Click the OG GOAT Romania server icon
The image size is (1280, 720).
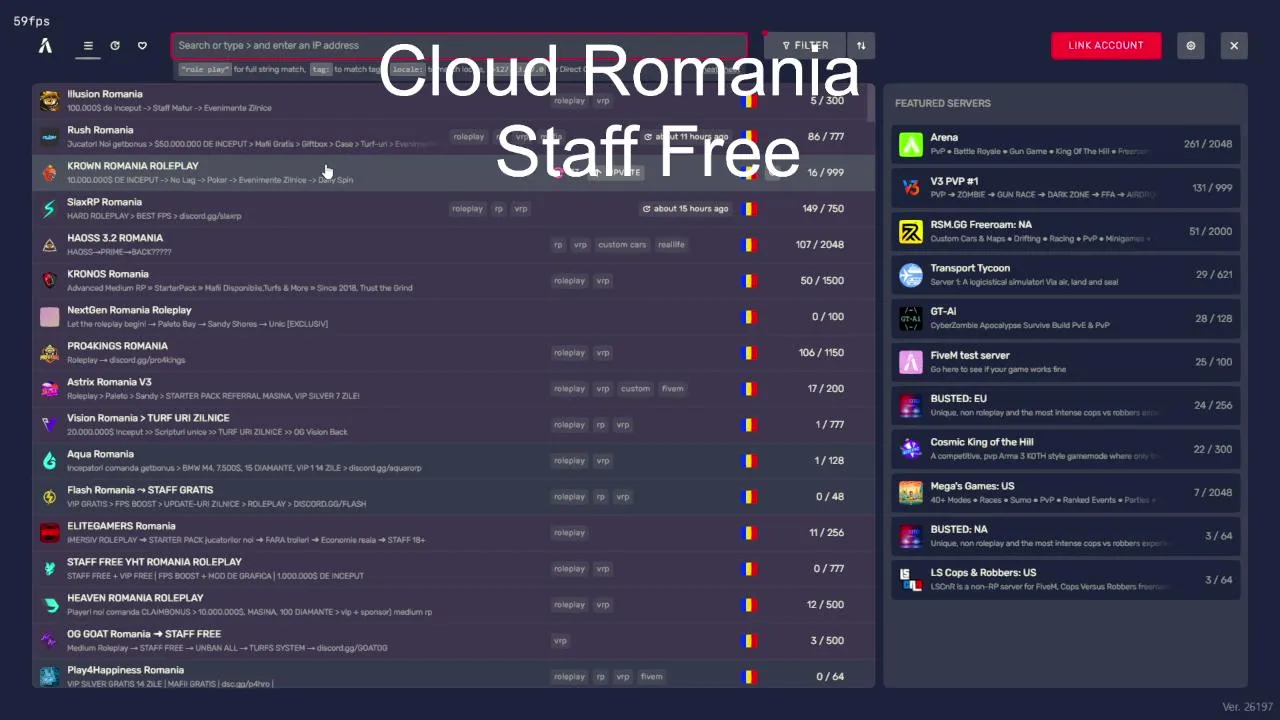pos(49,640)
